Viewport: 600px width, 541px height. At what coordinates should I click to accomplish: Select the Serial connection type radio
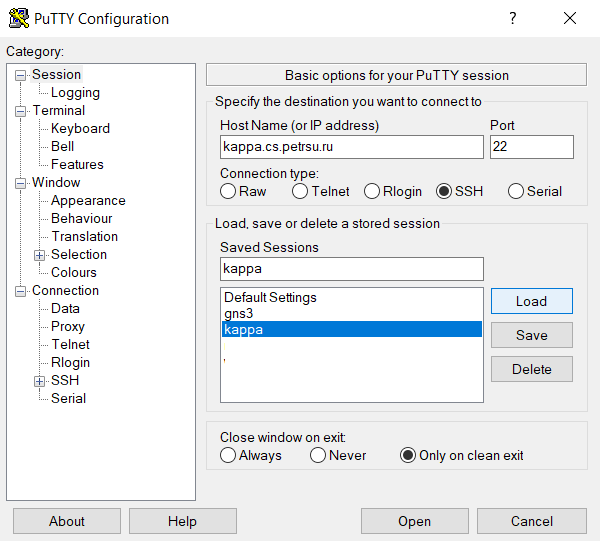tap(516, 191)
